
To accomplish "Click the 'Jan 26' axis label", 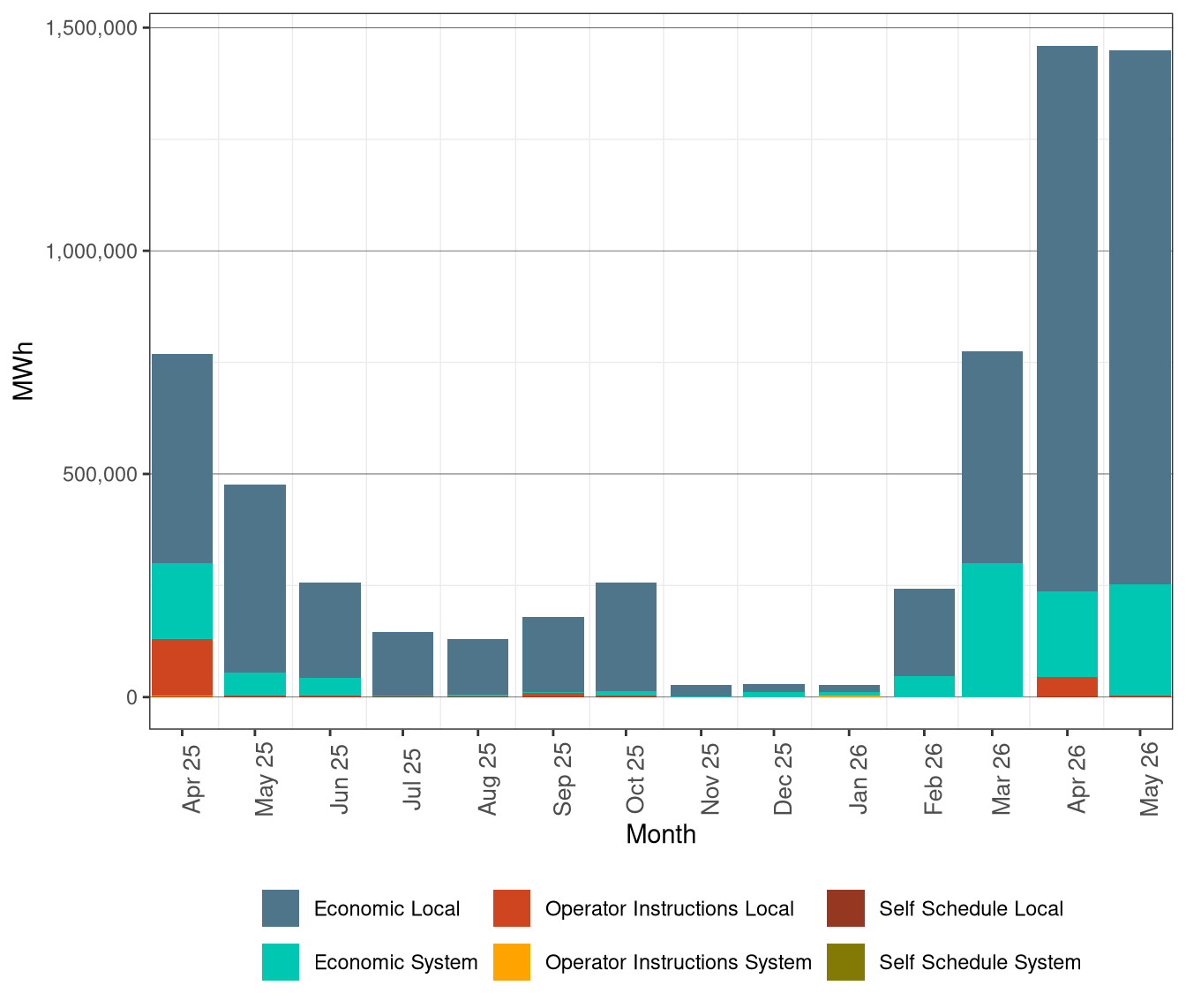I will click(859, 779).
